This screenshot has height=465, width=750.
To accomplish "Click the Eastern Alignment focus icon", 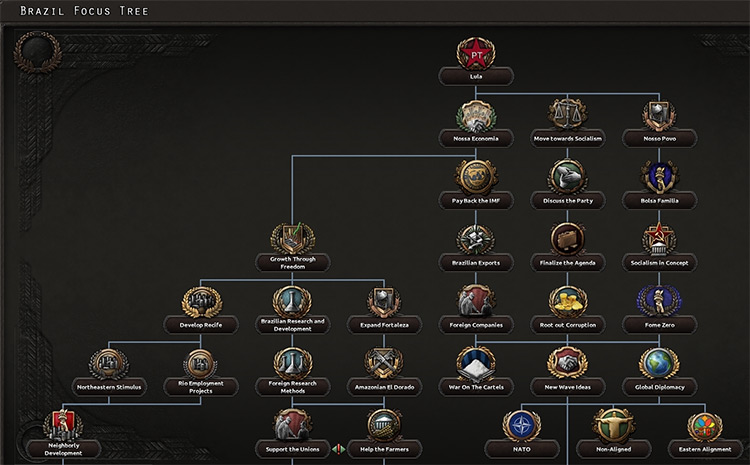I will pyautogui.click(x=706, y=427).
